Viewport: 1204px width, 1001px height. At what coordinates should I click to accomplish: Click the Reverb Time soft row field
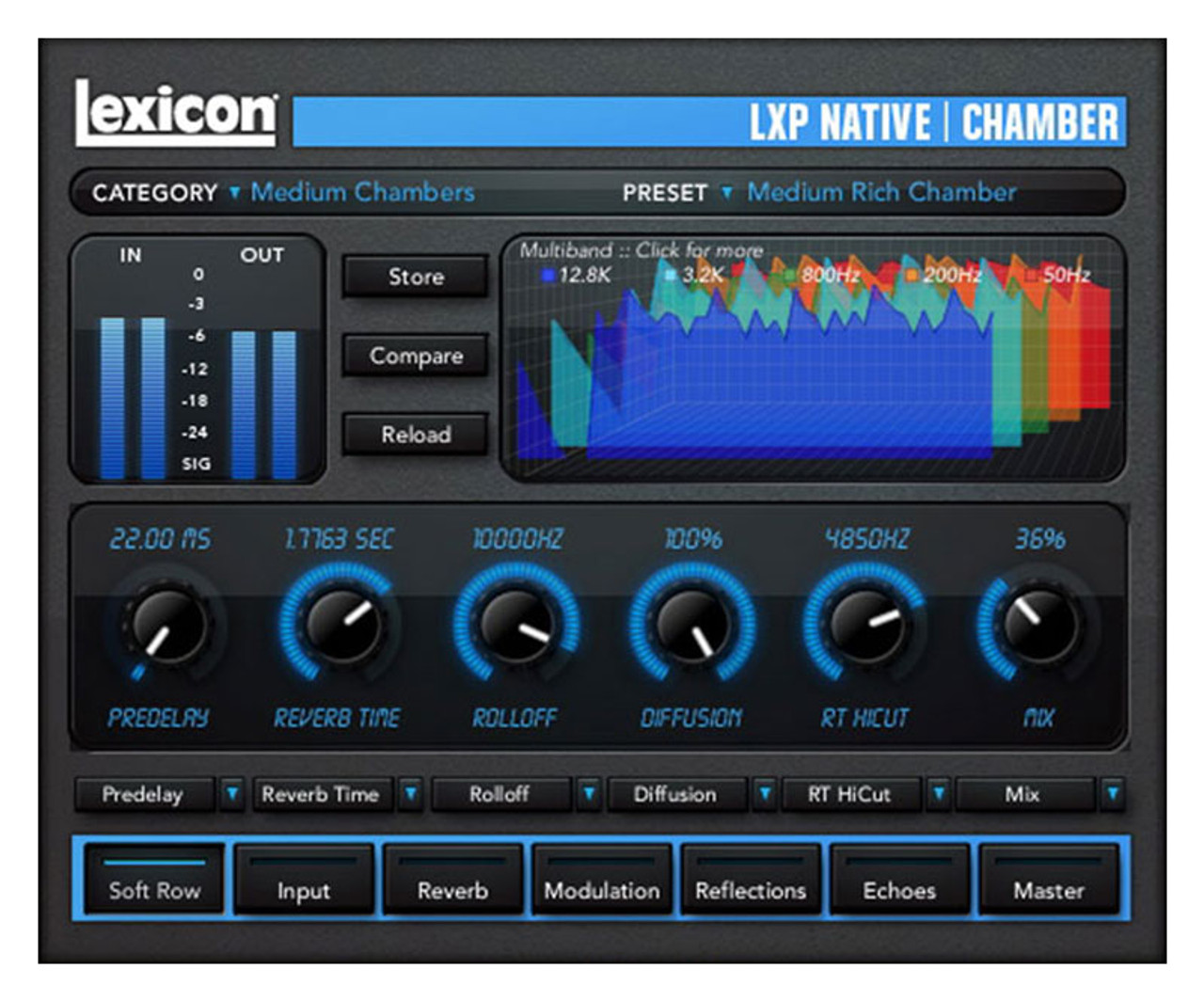click(x=323, y=794)
